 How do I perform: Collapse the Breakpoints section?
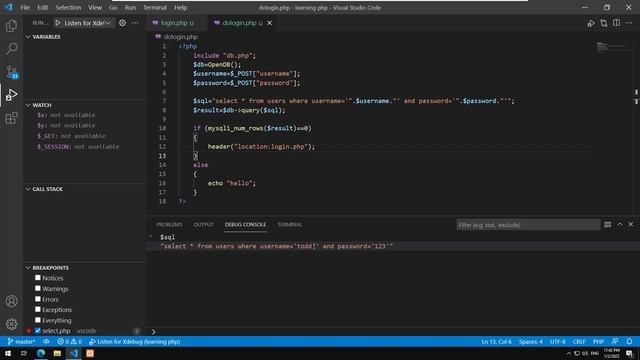[x=28, y=268]
